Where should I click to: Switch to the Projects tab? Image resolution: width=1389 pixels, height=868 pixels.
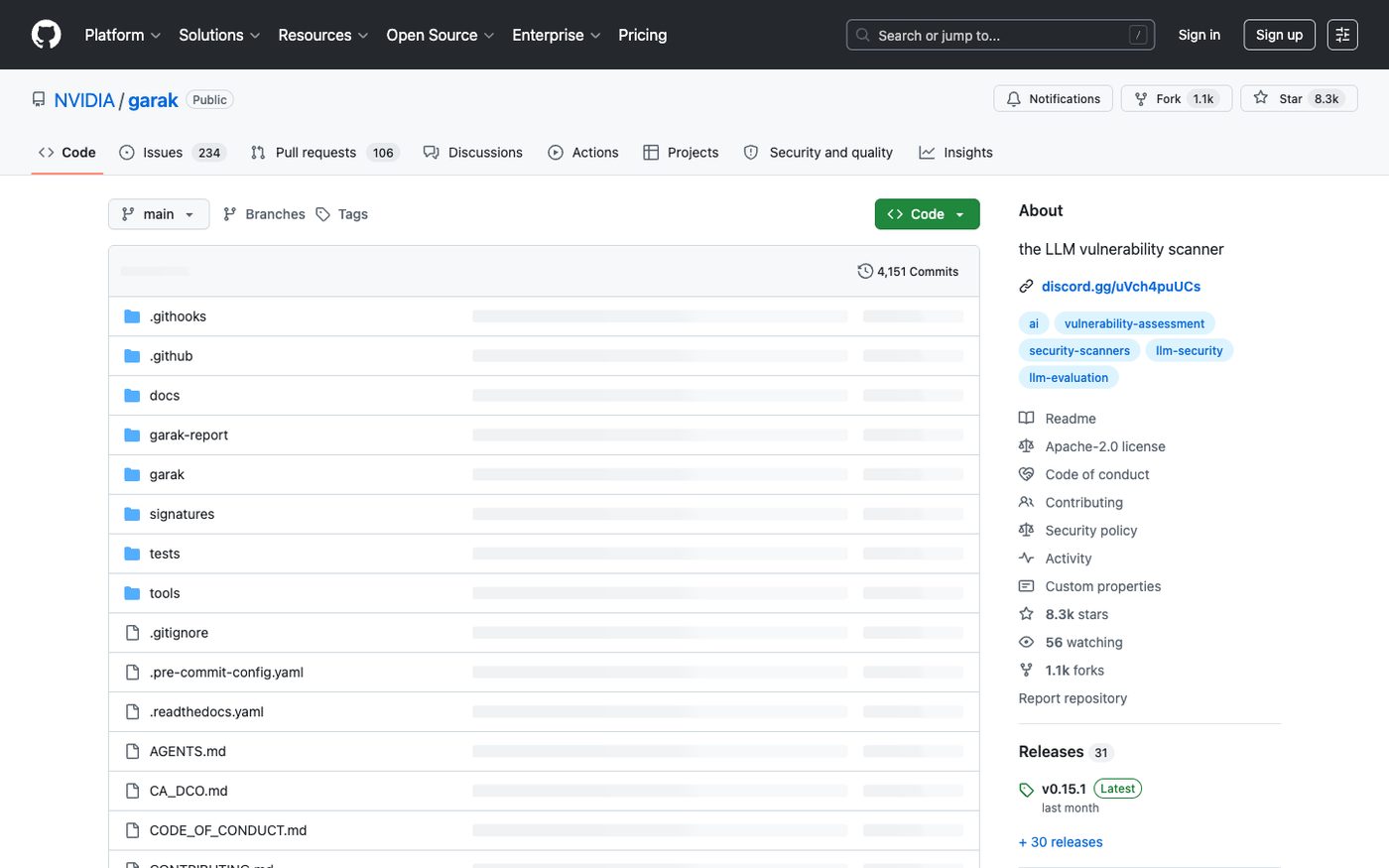click(x=681, y=153)
